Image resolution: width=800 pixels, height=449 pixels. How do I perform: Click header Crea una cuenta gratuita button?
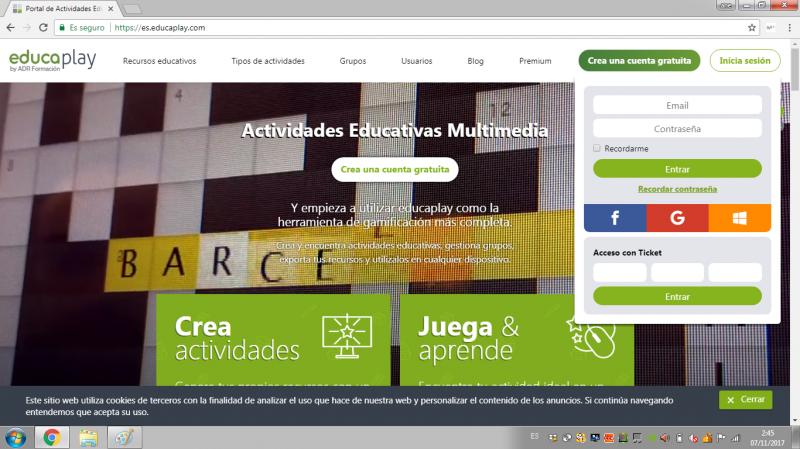639,61
